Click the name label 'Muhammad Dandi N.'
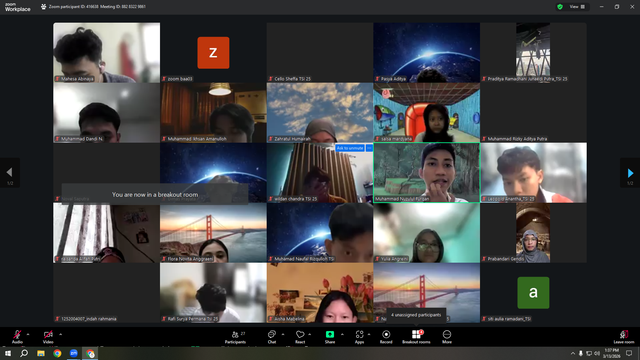640x360 pixels. [x=82, y=139]
